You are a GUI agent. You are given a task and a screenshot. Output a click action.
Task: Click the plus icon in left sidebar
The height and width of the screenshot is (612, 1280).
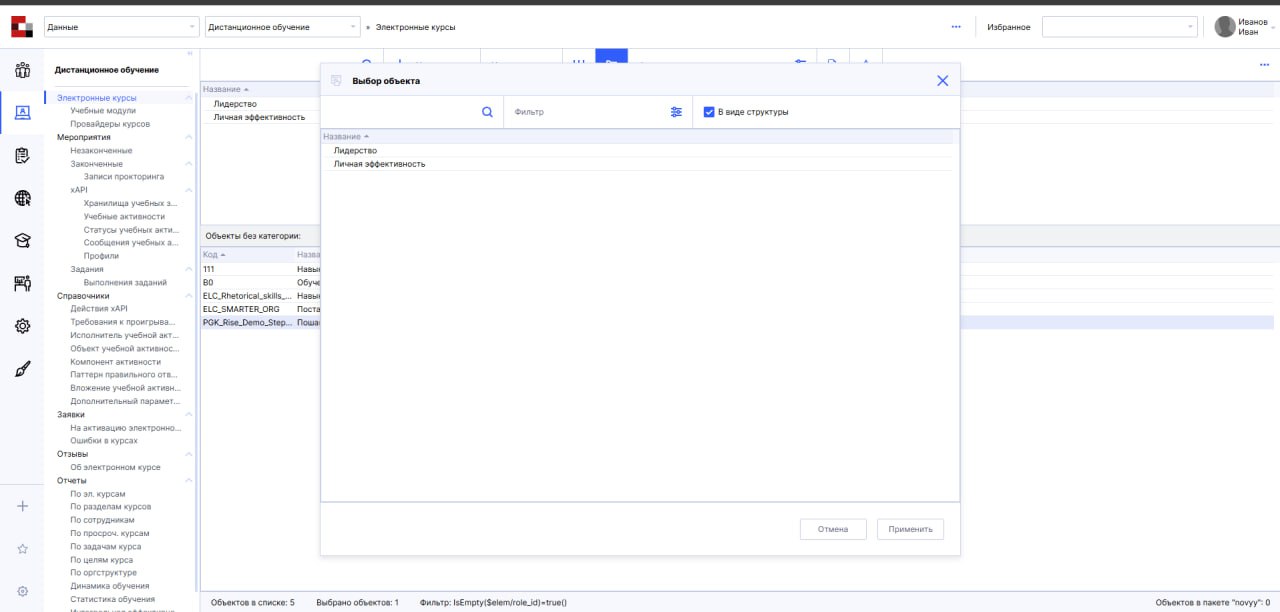point(22,506)
